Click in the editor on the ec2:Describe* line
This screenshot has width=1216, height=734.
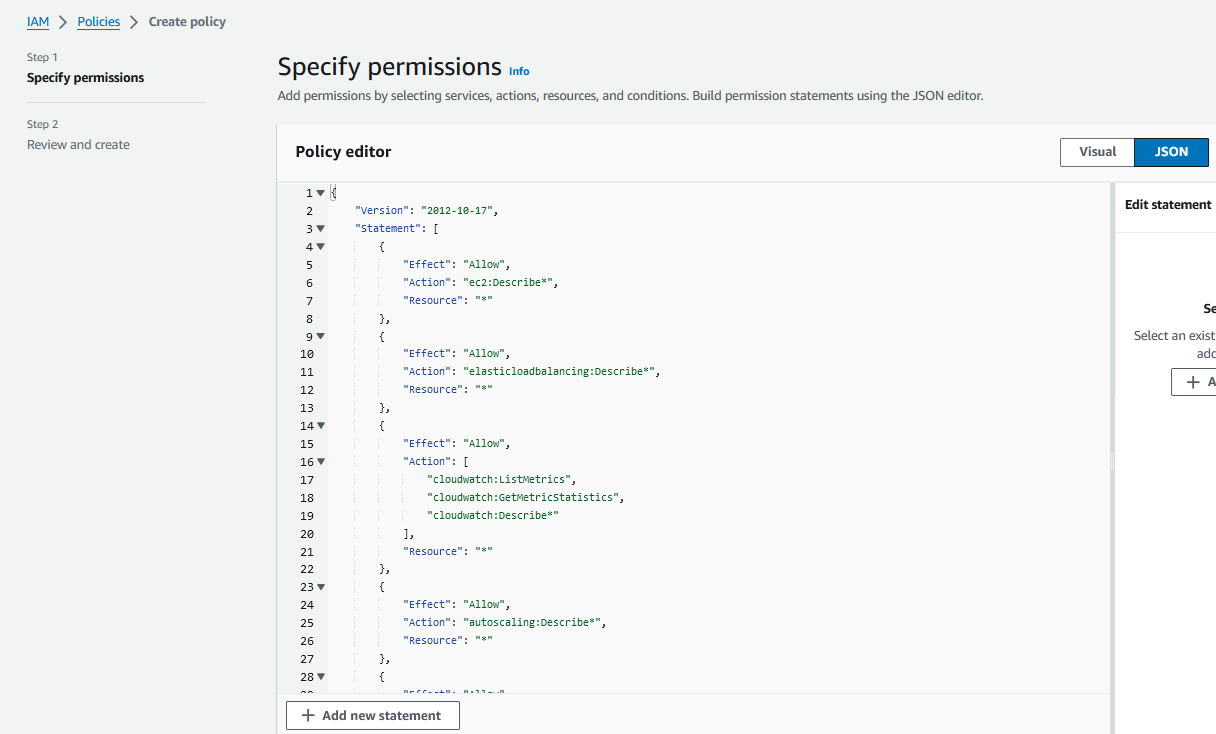pos(510,283)
